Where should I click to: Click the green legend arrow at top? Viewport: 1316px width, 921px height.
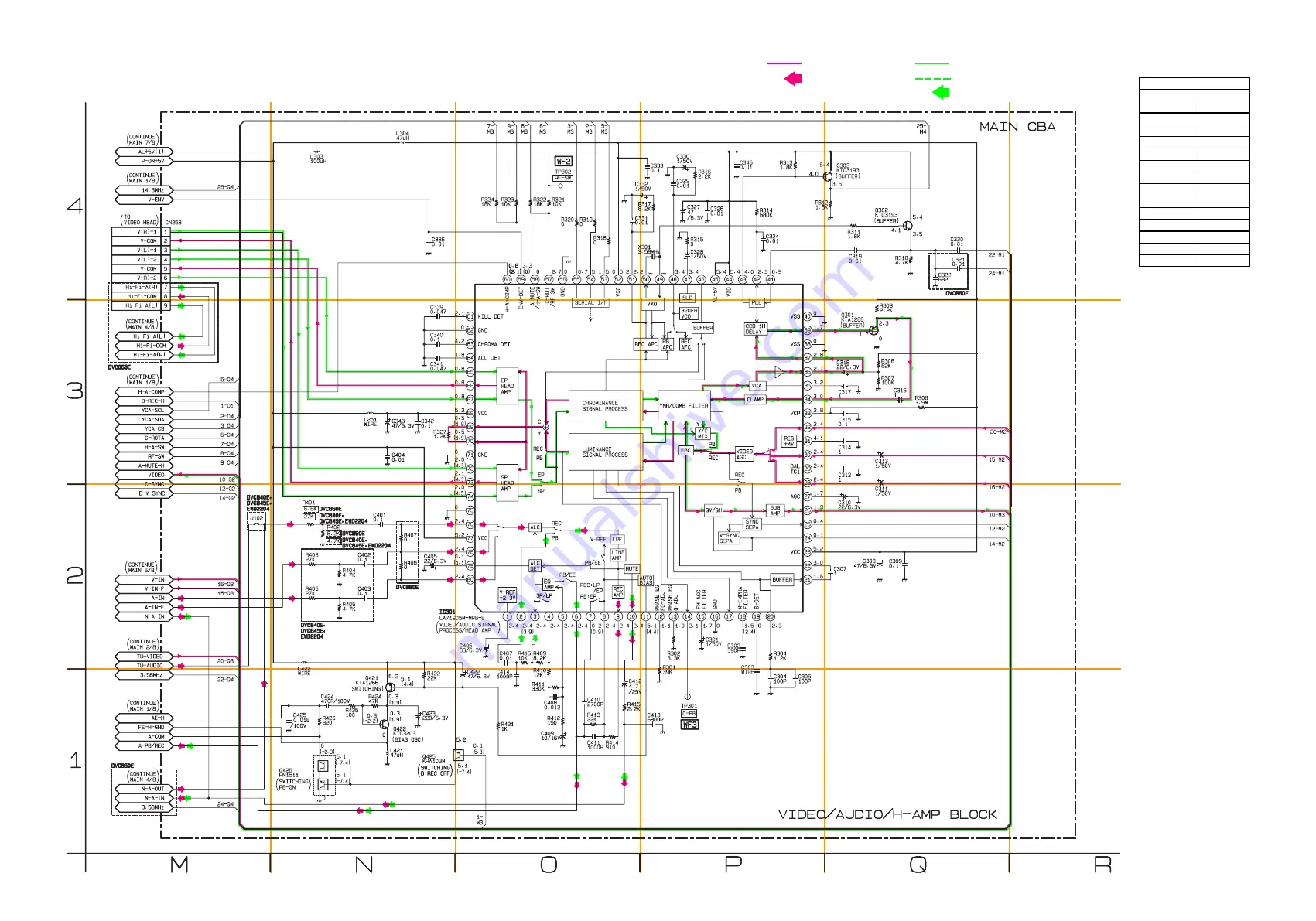coord(940,92)
